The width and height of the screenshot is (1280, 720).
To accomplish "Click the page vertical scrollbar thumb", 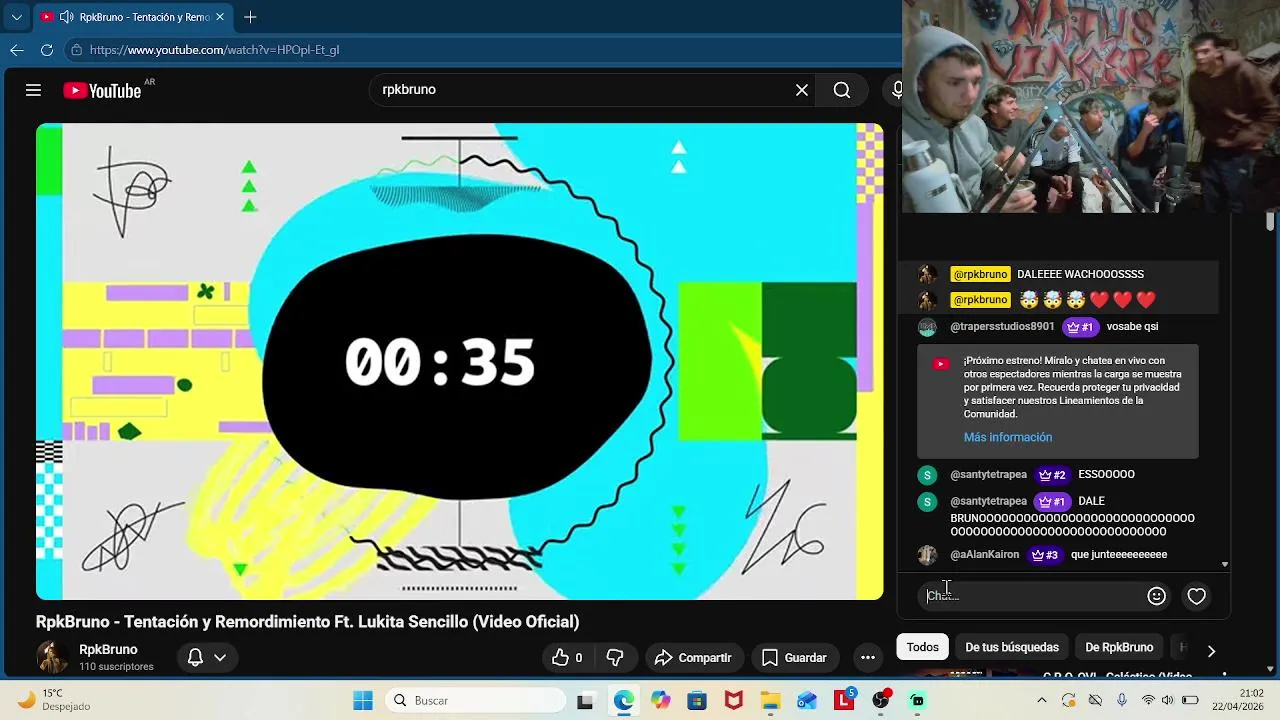I will click(1270, 221).
